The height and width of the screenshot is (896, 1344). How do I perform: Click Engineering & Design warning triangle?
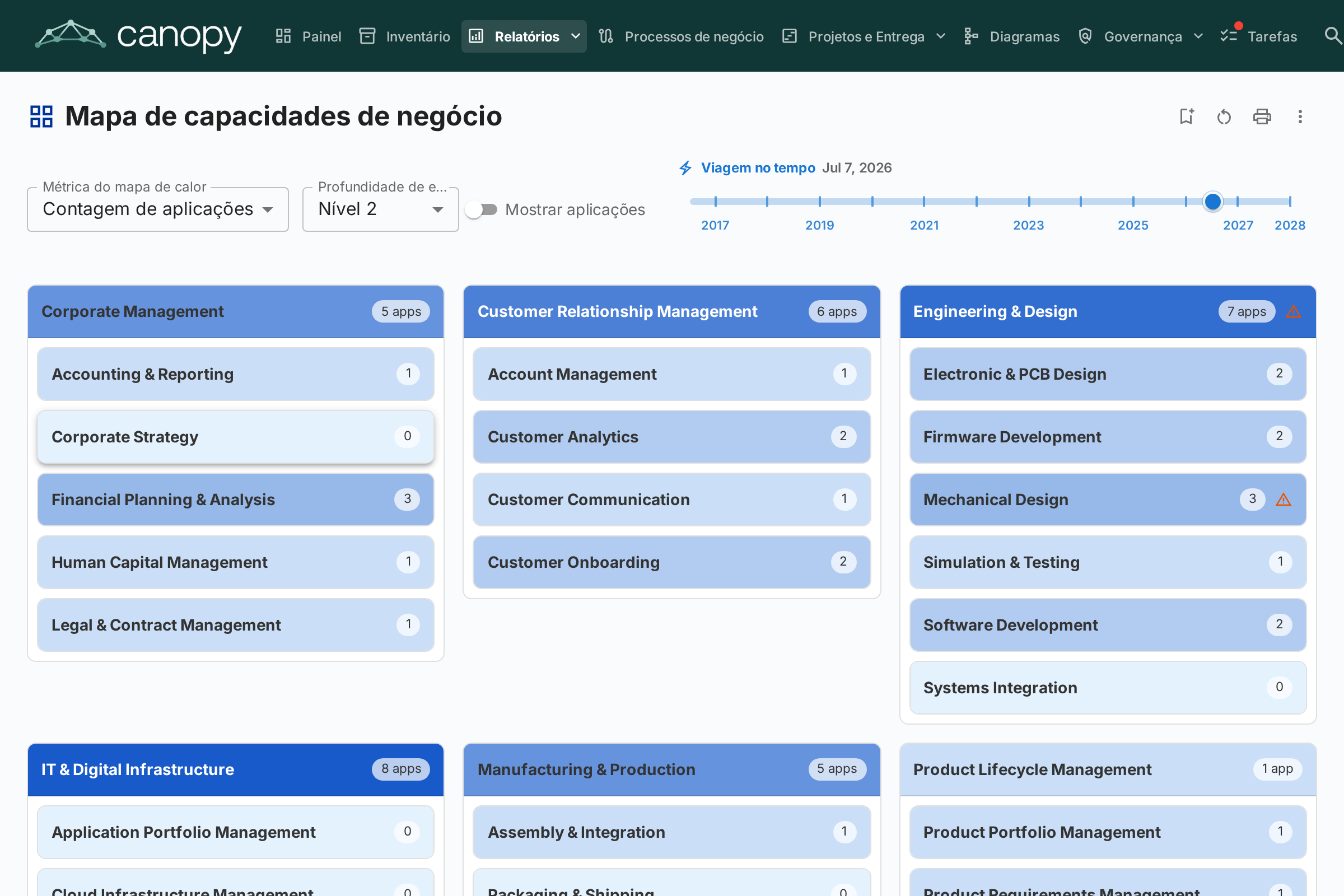pos(1294,311)
